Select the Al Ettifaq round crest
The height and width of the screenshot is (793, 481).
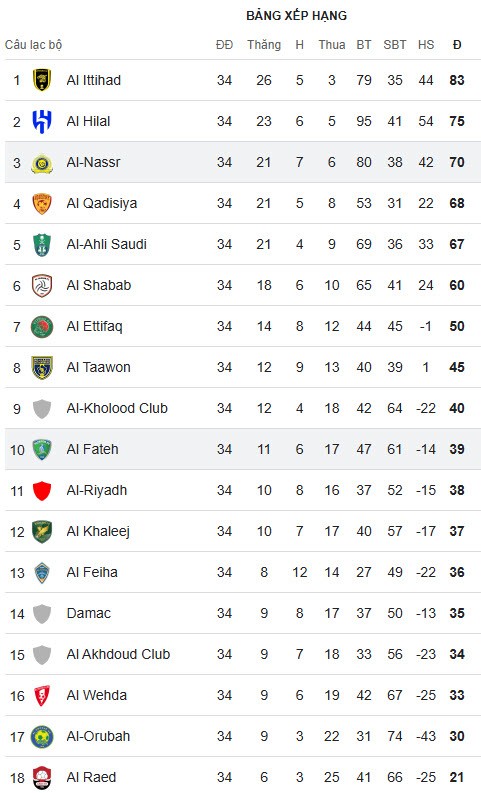[42, 326]
